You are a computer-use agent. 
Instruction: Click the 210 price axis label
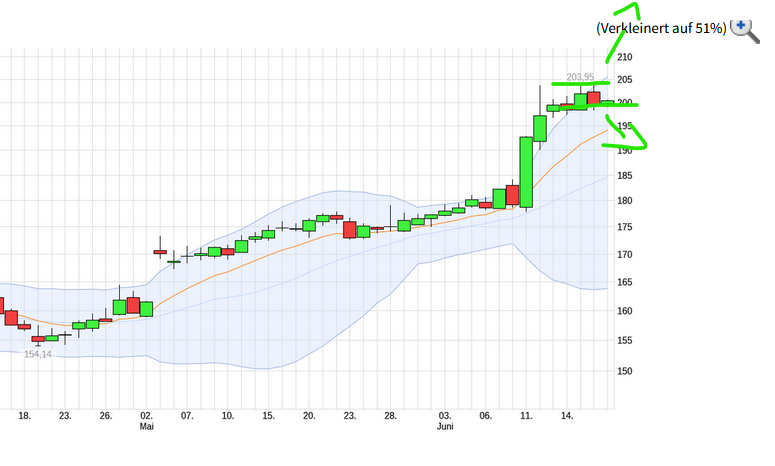tap(625, 57)
